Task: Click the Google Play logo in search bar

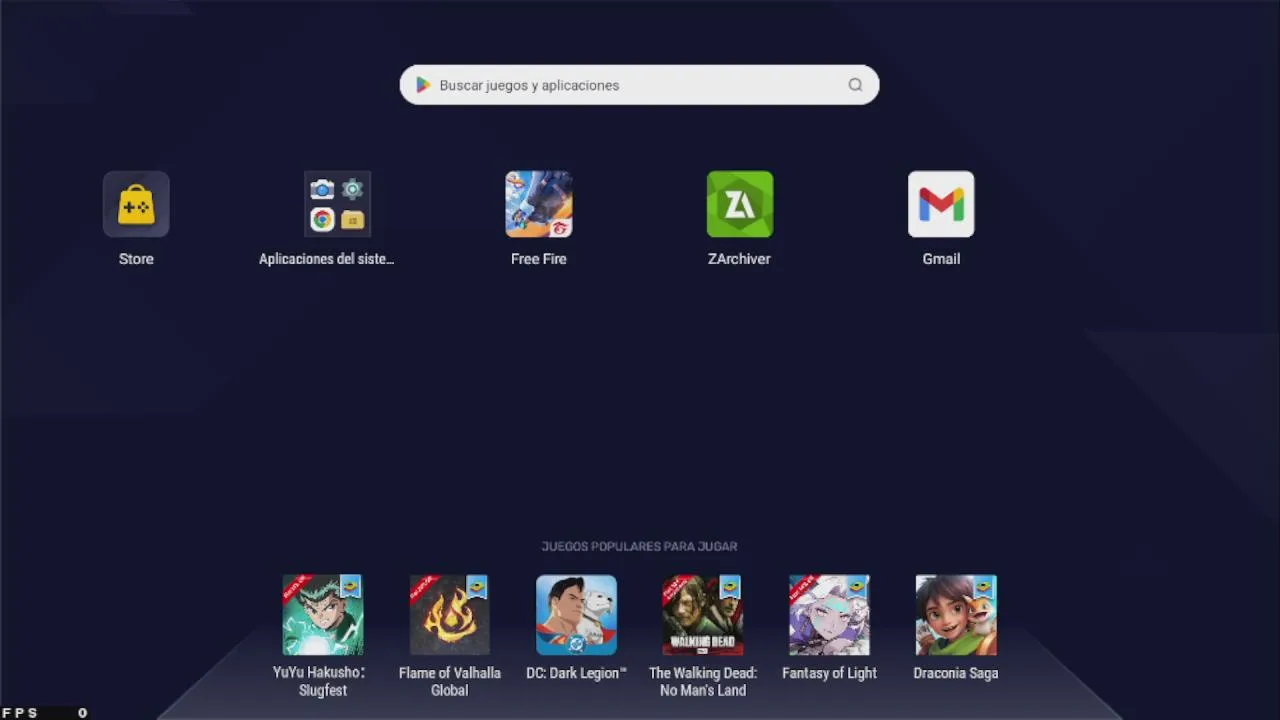Action: pyautogui.click(x=423, y=85)
